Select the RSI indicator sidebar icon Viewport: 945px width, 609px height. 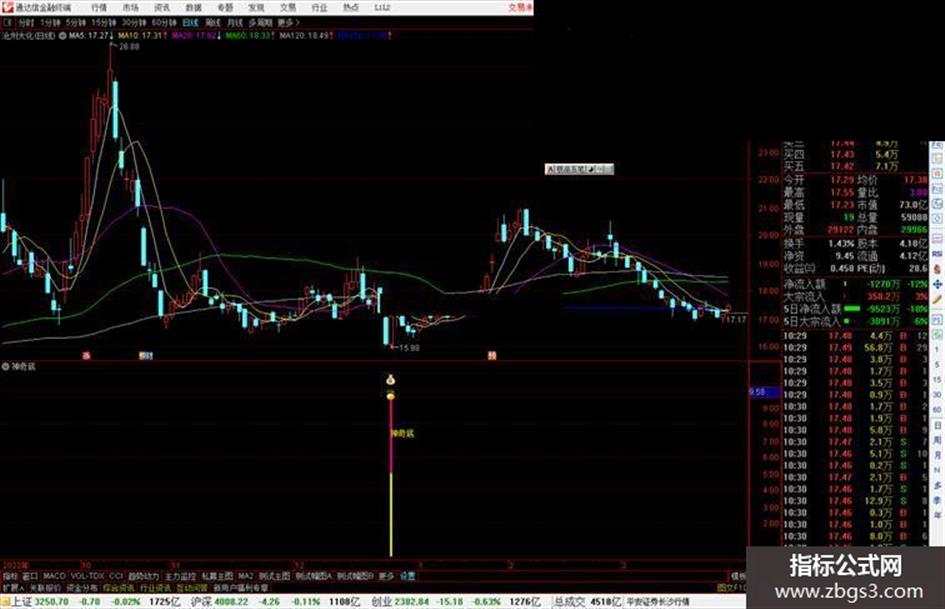(x=937, y=254)
